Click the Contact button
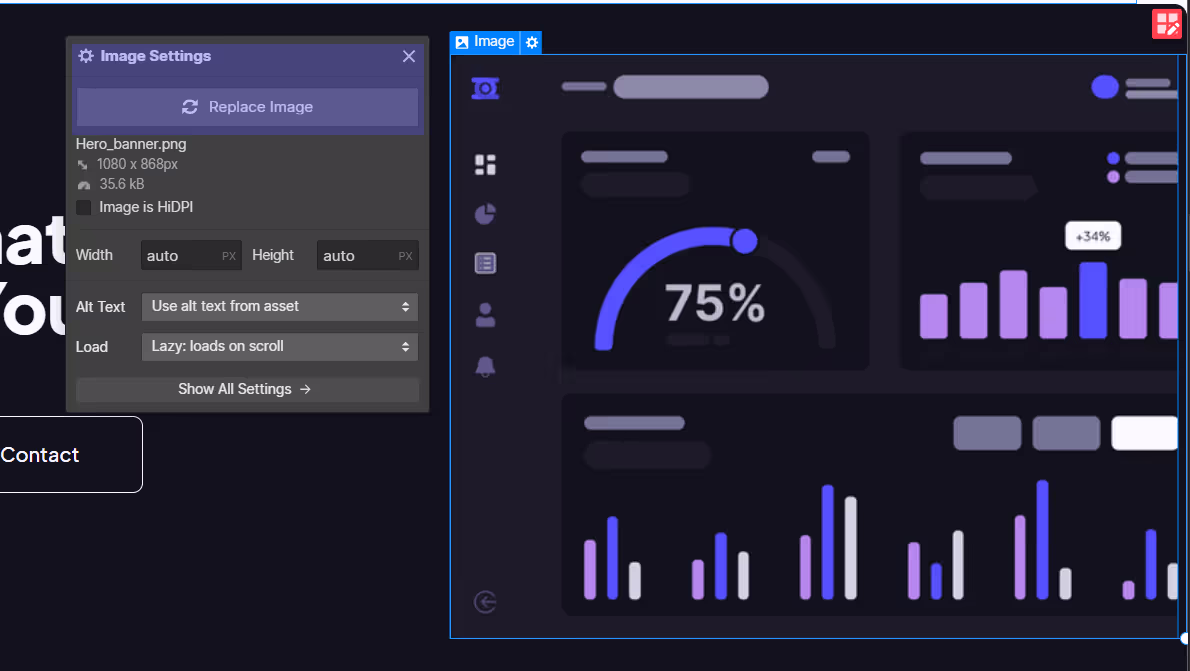The width and height of the screenshot is (1190, 671). tap(40, 454)
